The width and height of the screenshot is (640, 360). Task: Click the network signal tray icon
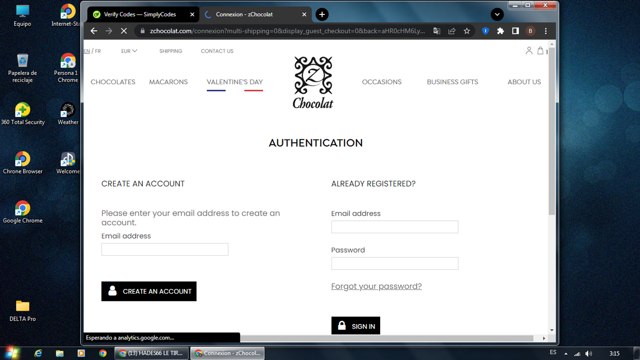577,353
